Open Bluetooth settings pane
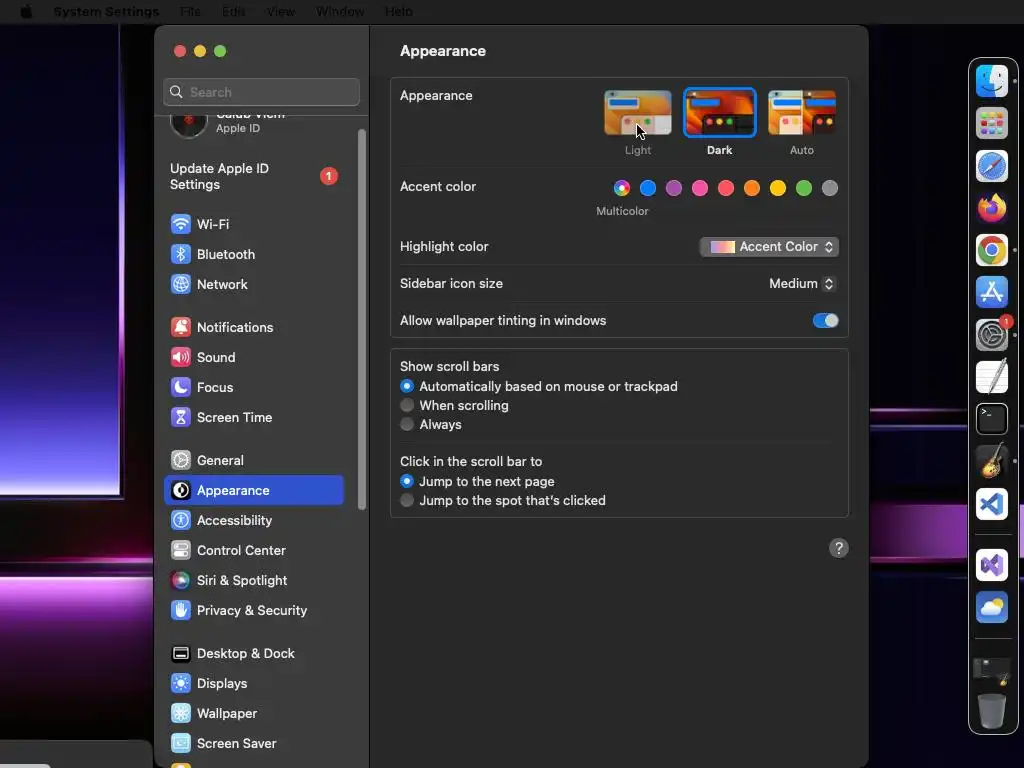Image resolution: width=1024 pixels, height=768 pixels. pos(253,254)
